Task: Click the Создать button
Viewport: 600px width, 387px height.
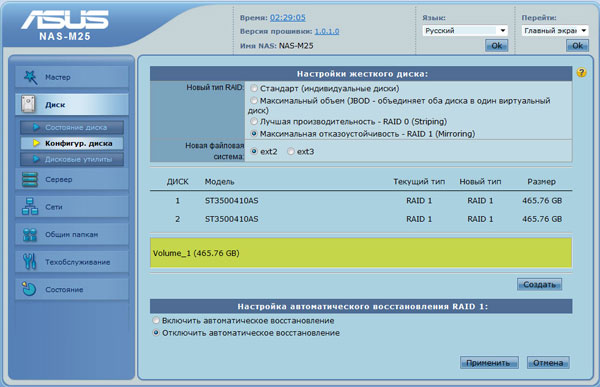Action: tap(540, 284)
